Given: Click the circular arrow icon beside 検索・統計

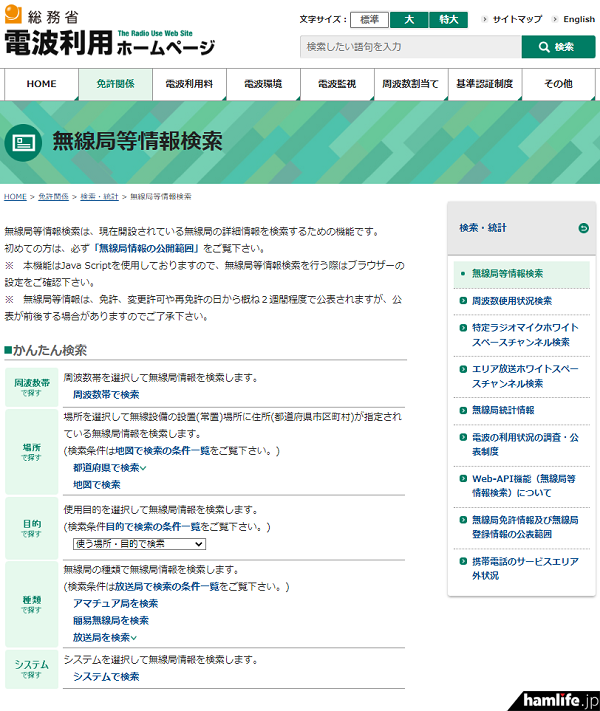Looking at the screenshot, I should click(x=583, y=228).
